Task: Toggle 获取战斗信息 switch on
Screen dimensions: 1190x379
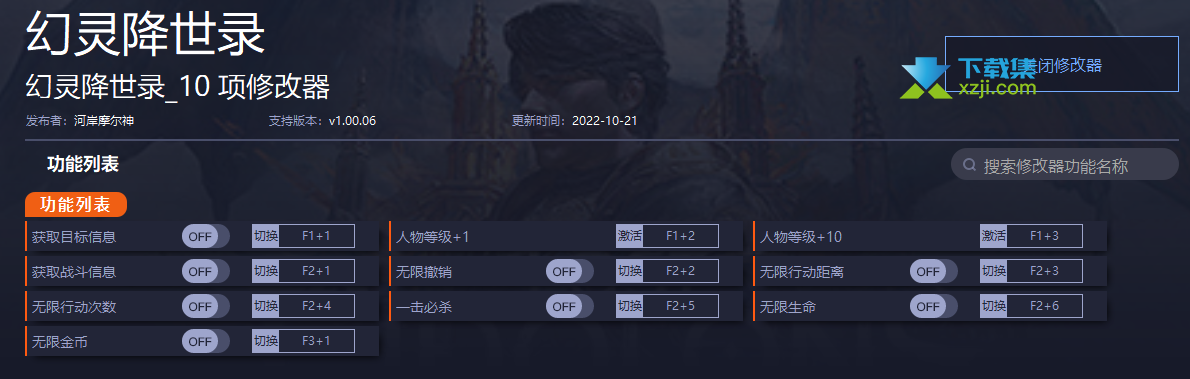Action: (206, 271)
